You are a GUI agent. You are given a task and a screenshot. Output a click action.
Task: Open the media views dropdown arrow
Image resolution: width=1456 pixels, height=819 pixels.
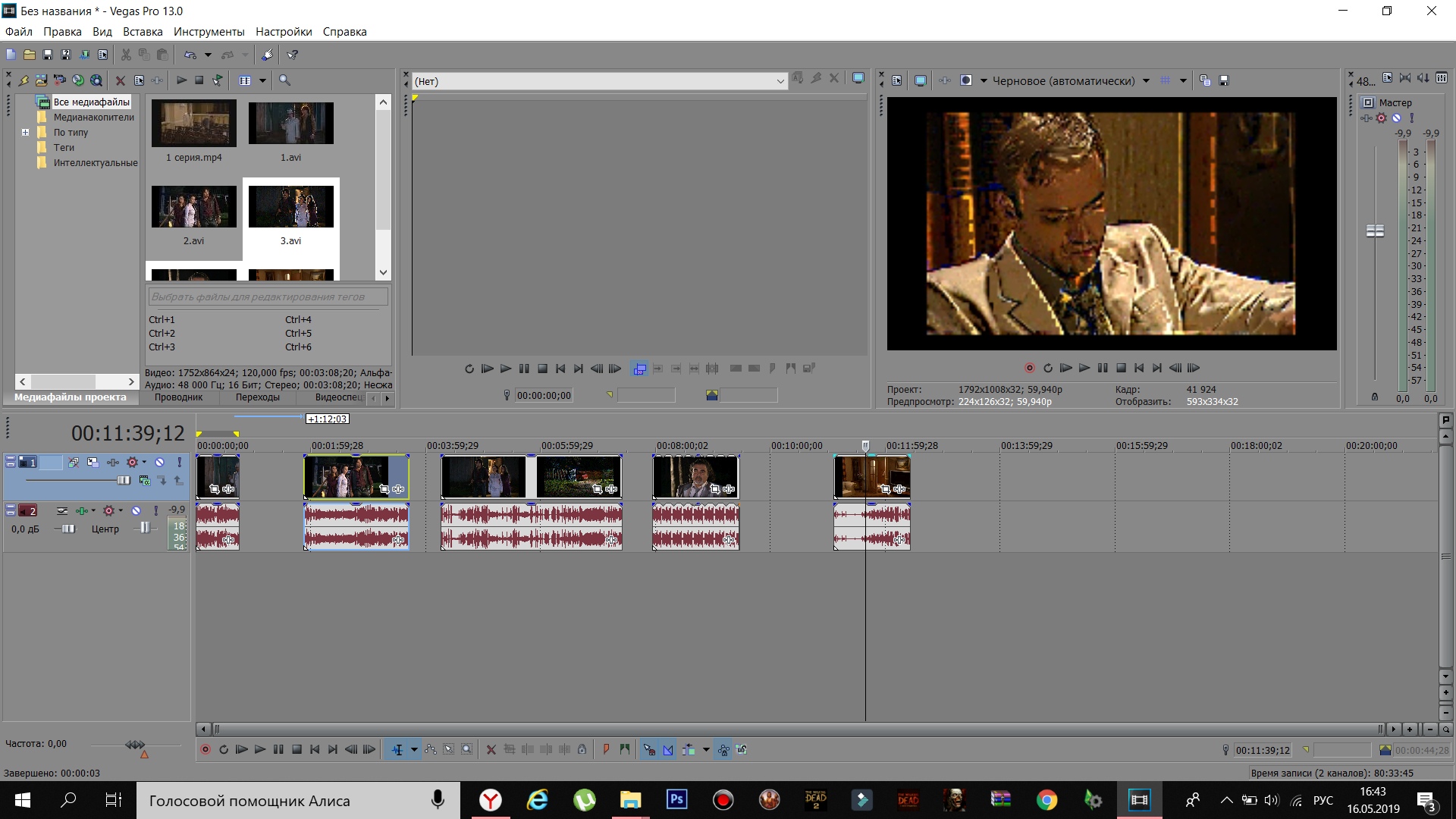[262, 80]
